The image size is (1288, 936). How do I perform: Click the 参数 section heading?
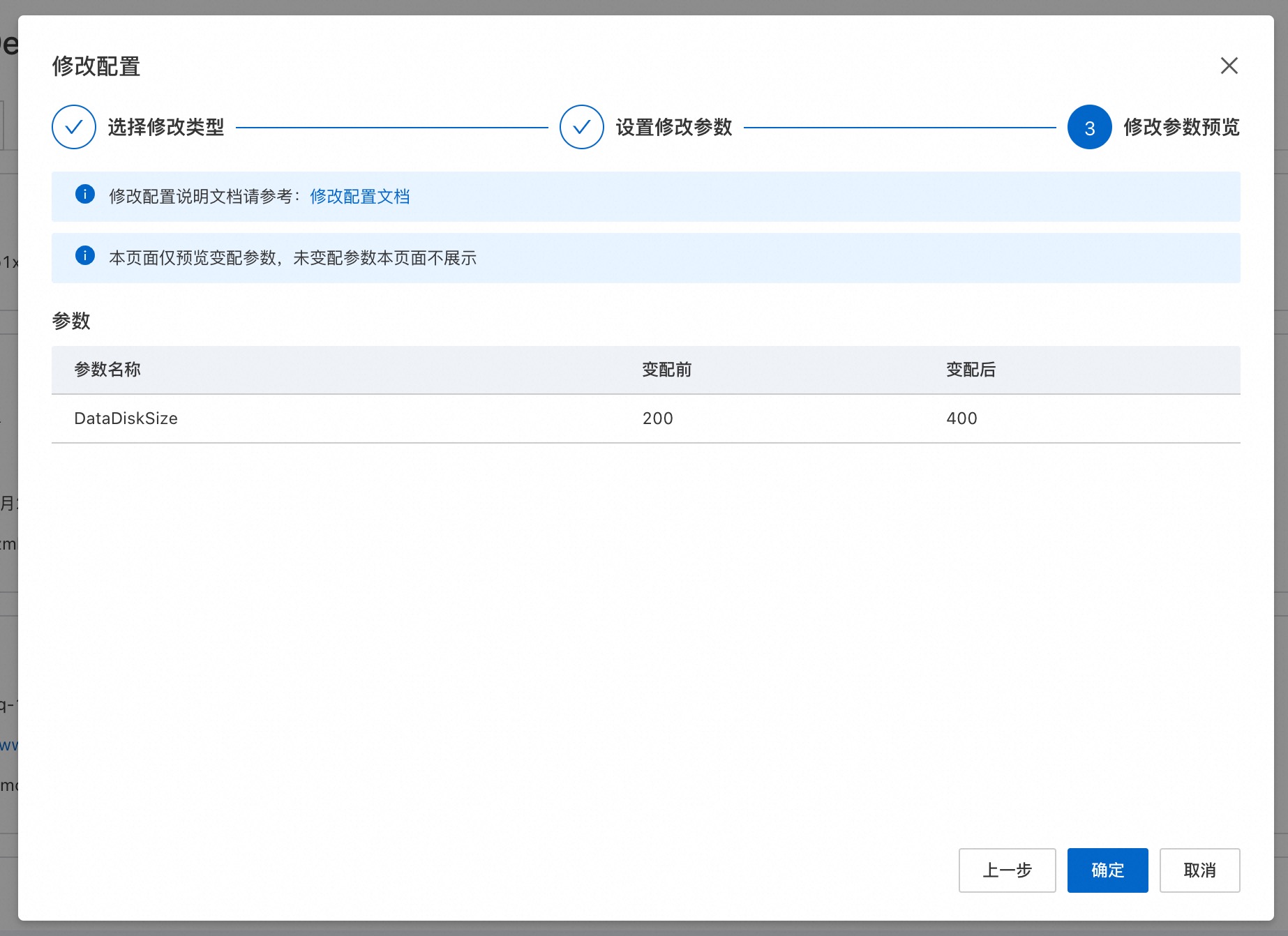(x=71, y=321)
